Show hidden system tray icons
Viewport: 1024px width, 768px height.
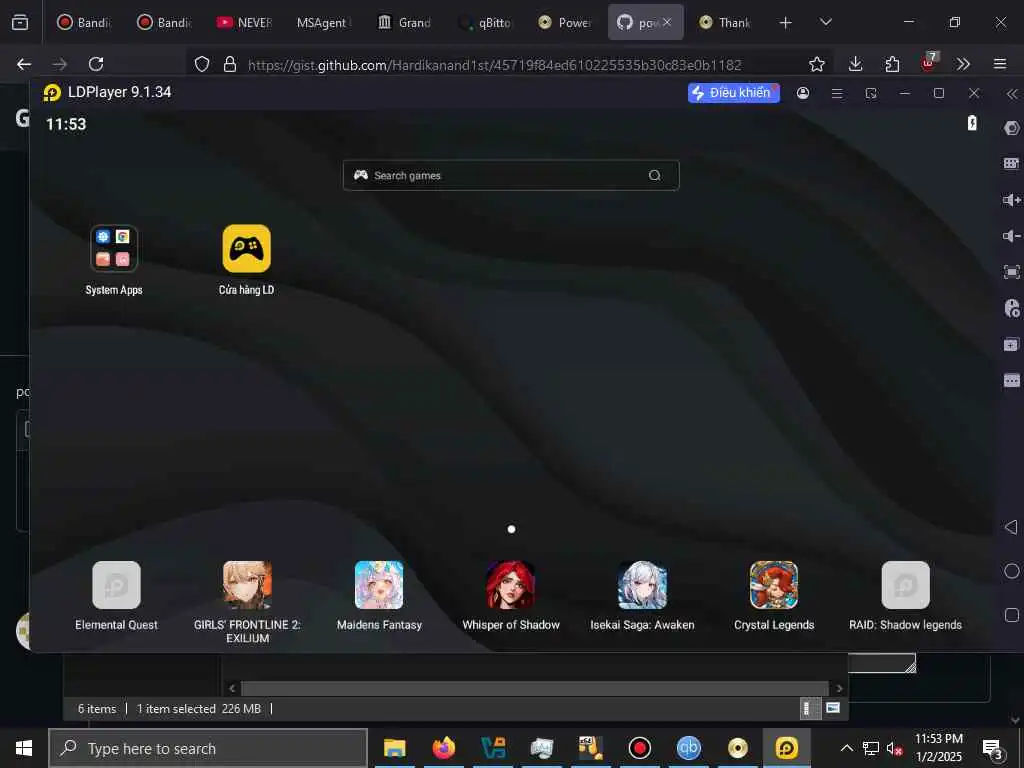tap(846, 748)
